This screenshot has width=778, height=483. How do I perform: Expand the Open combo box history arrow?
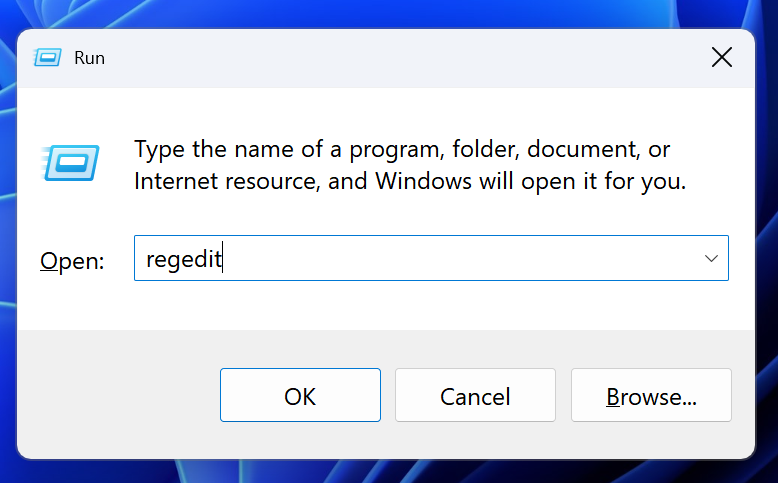[711, 258]
